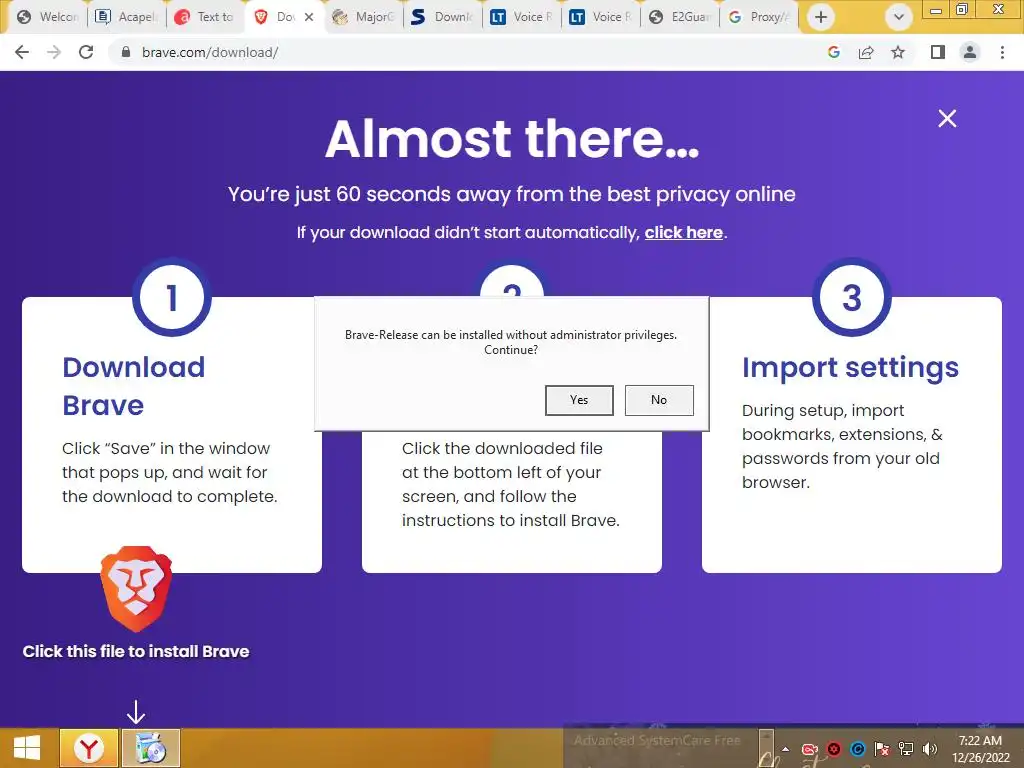The image size is (1024, 768).
Task: Open the blue C tray icon
Action: tap(858, 749)
